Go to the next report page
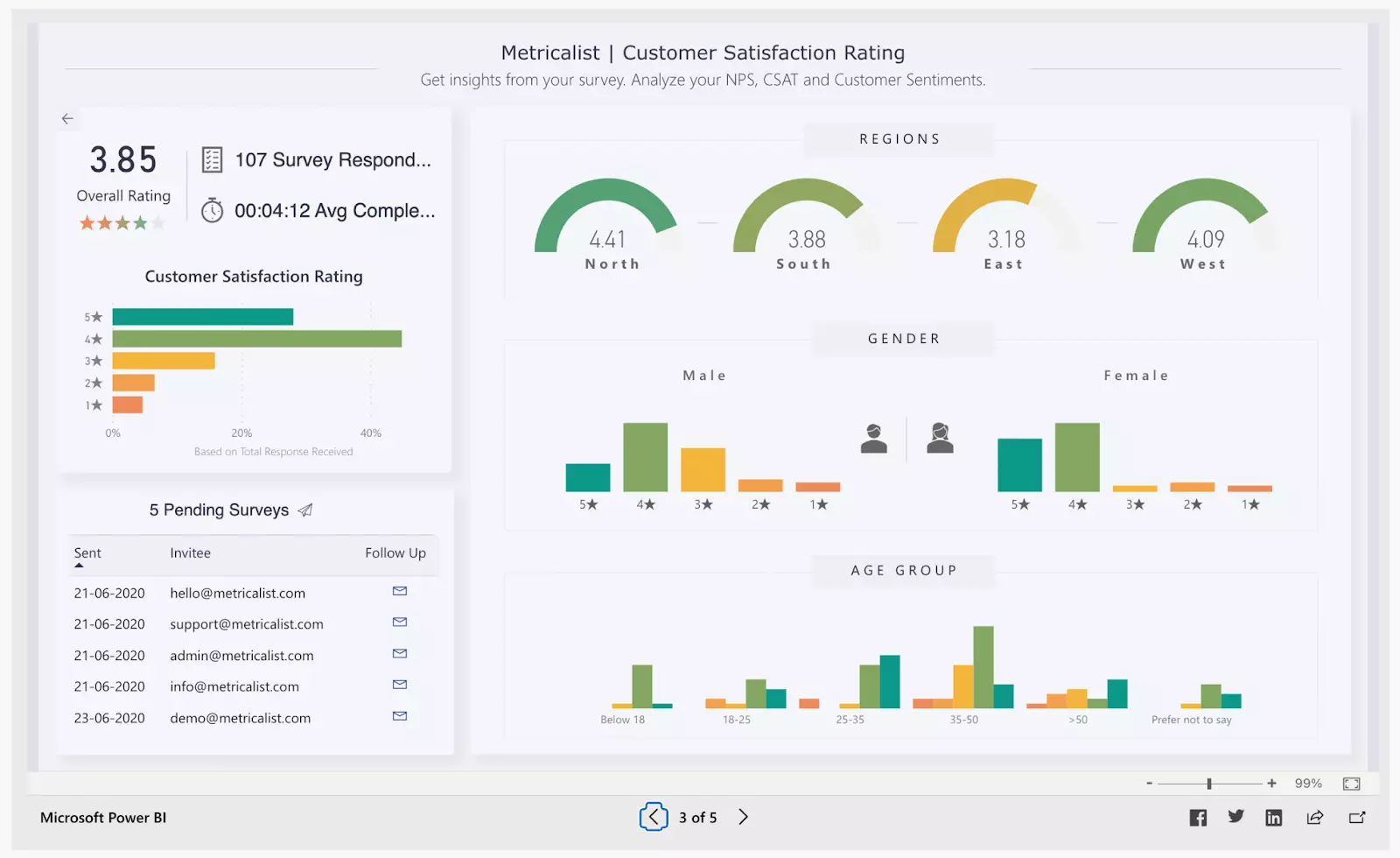Image resolution: width=1400 pixels, height=858 pixels. pyautogui.click(x=743, y=817)
